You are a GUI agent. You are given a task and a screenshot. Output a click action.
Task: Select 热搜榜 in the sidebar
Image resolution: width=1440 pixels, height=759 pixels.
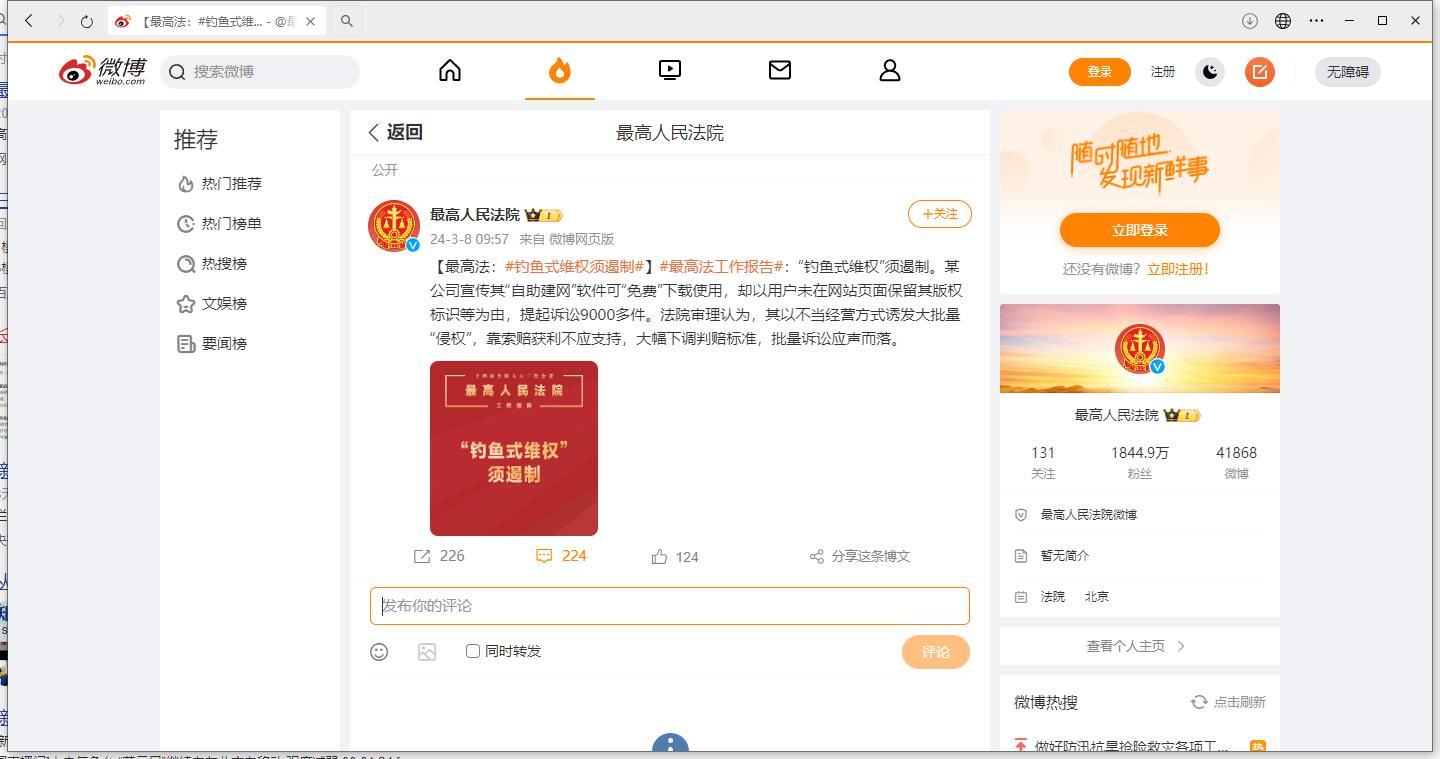click(x=223, y=264)
